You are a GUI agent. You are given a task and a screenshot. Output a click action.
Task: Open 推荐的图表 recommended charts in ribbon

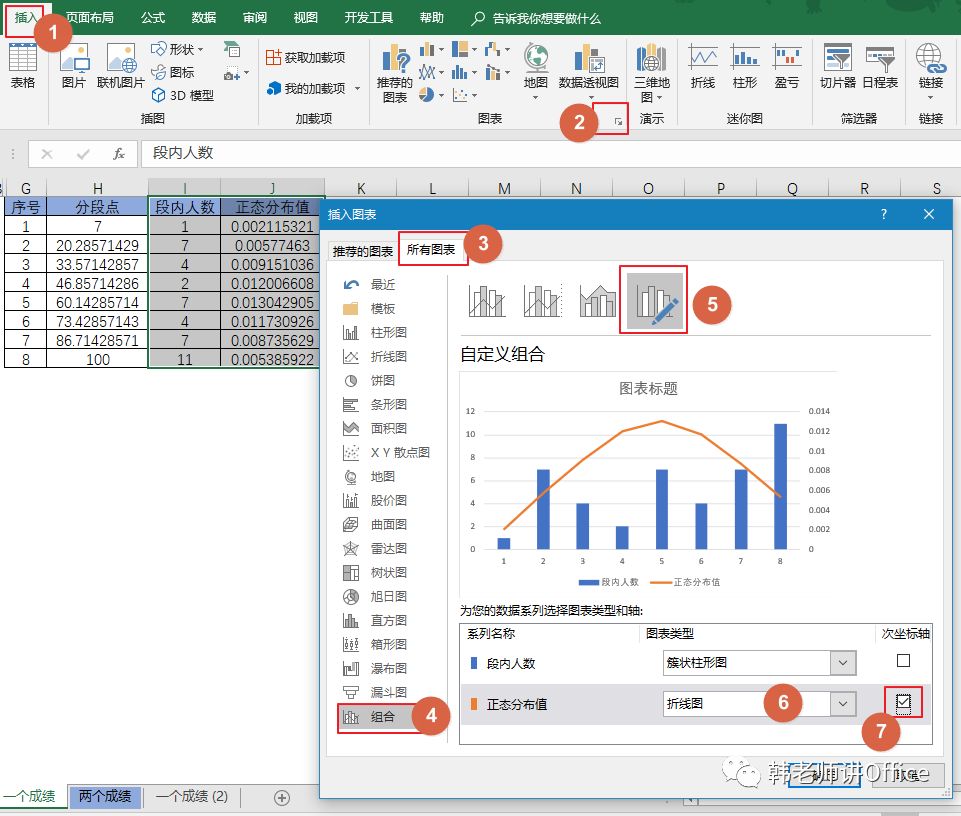[x=395, y=72]
